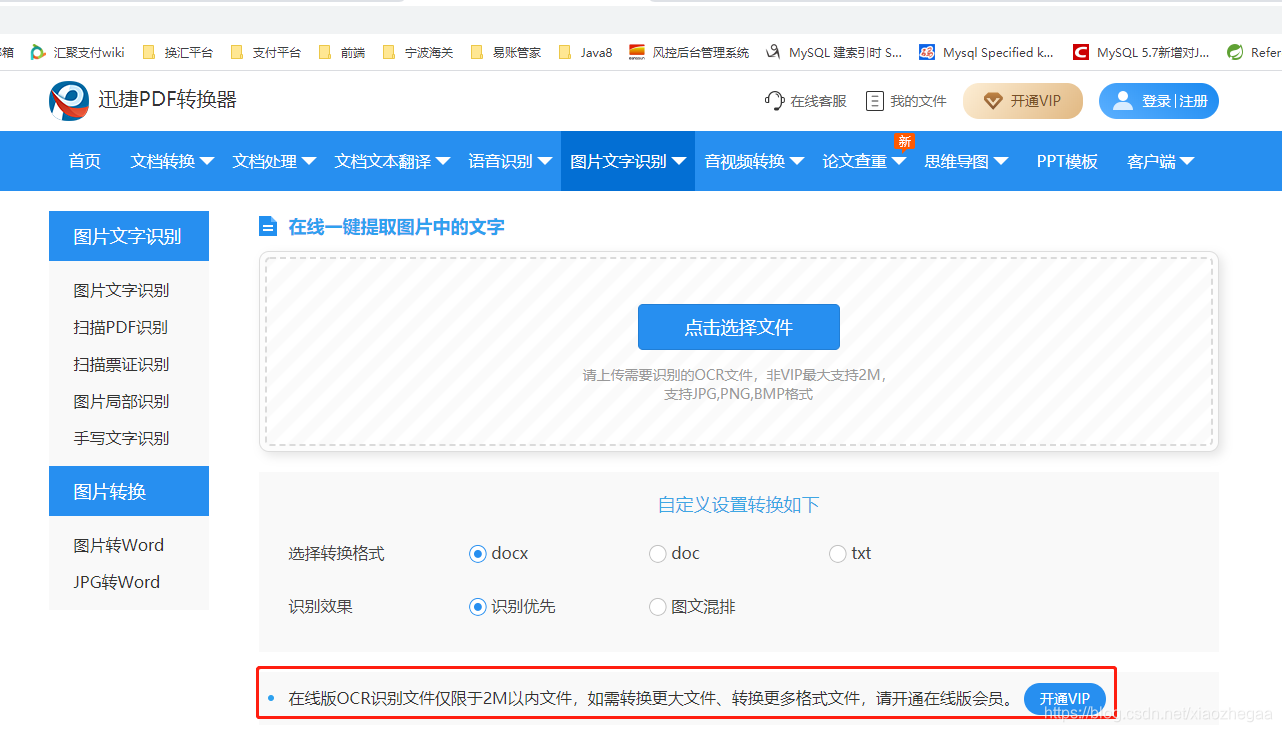Click the 在线客服 link text
The image size is (1282, 732).
point(818,101)
